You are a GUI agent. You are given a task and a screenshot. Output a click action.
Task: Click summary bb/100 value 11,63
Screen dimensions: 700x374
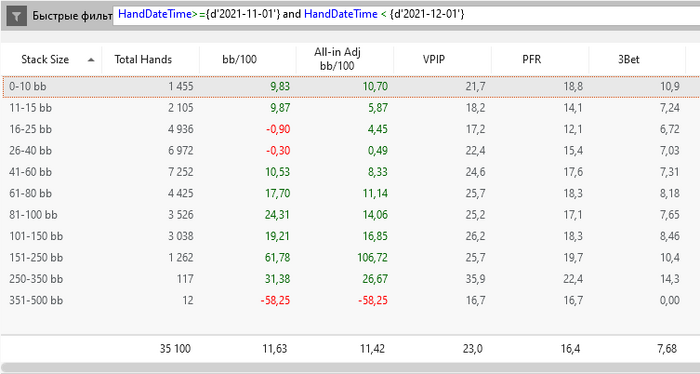pos(275,349)
